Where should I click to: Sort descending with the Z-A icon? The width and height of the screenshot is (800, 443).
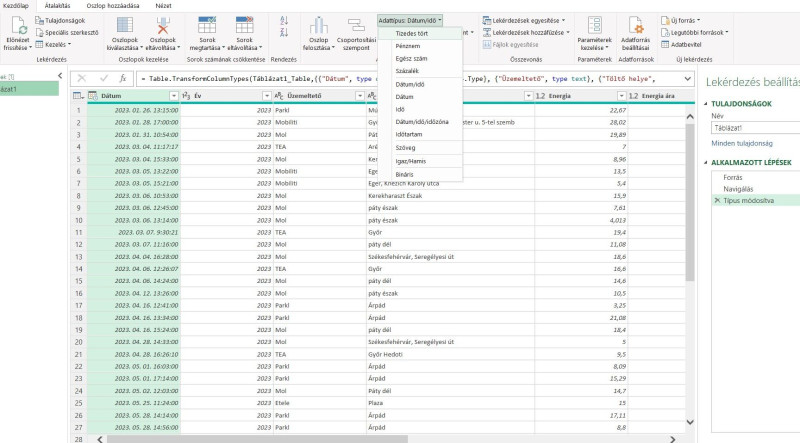coord(284,32)
